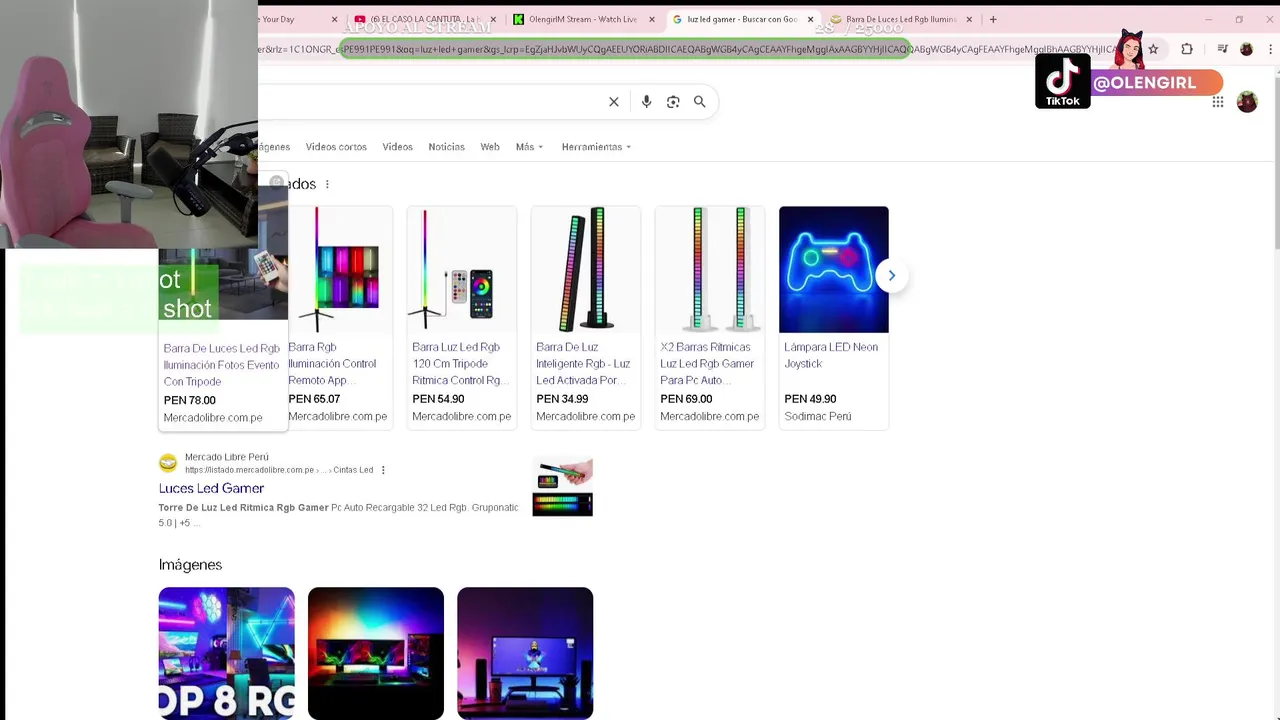Click the 'PEN 65.07' price
Image resolution: width=1280 pixels, height=720 pixels.
point(314,399)
